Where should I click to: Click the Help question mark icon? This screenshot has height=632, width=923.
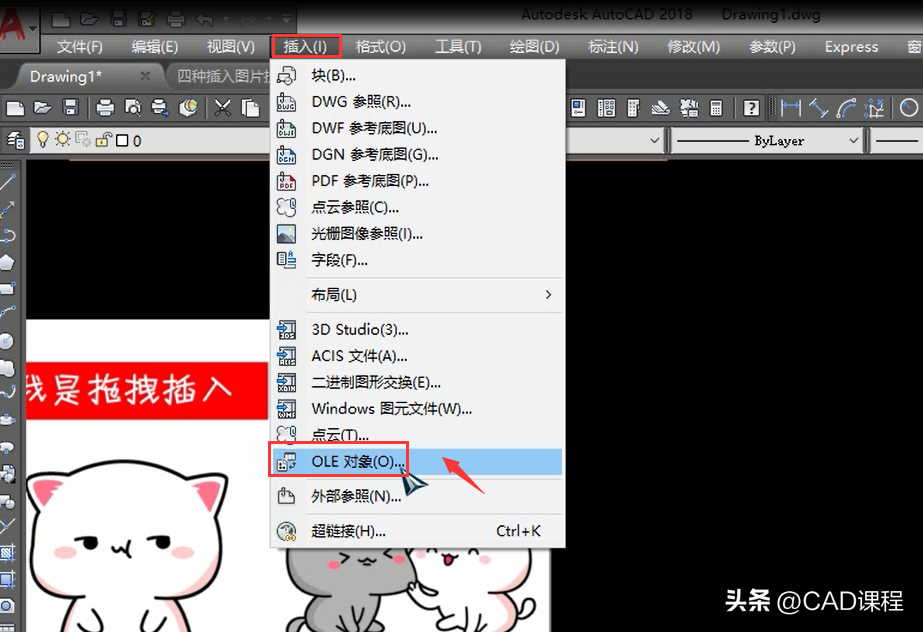(751, 108)
